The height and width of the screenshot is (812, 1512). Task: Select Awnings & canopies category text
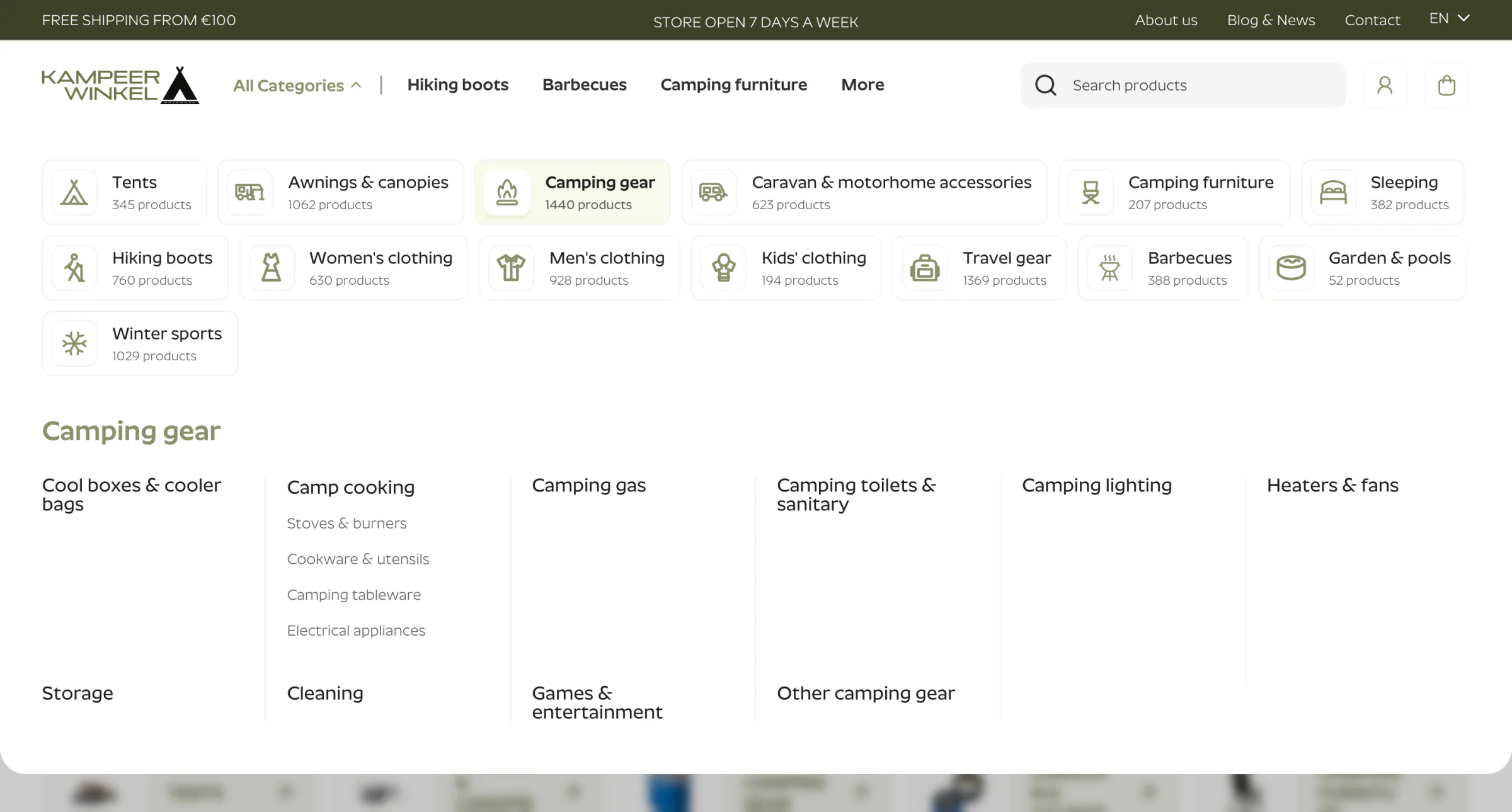coord(368,182)
